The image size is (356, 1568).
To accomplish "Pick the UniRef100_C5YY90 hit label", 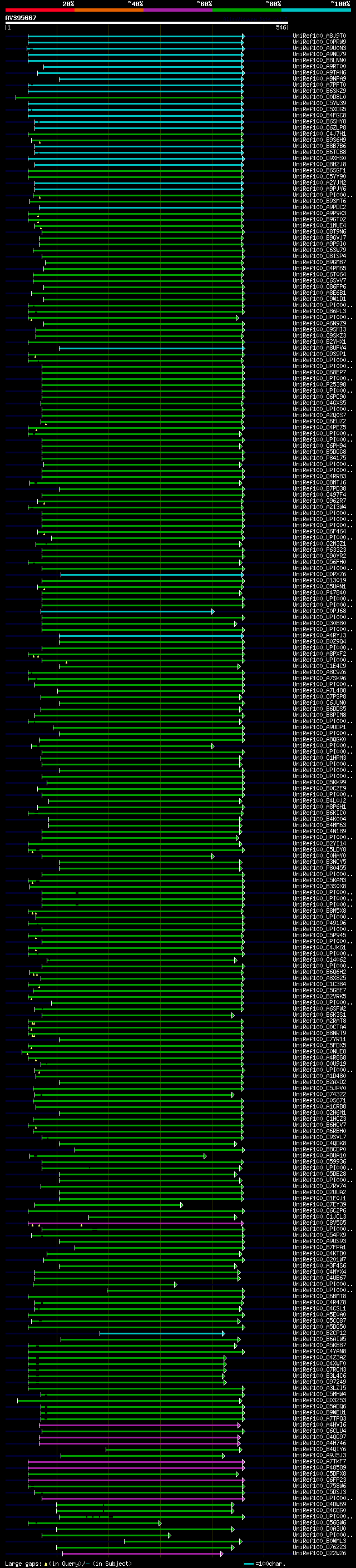I will 319,176.
